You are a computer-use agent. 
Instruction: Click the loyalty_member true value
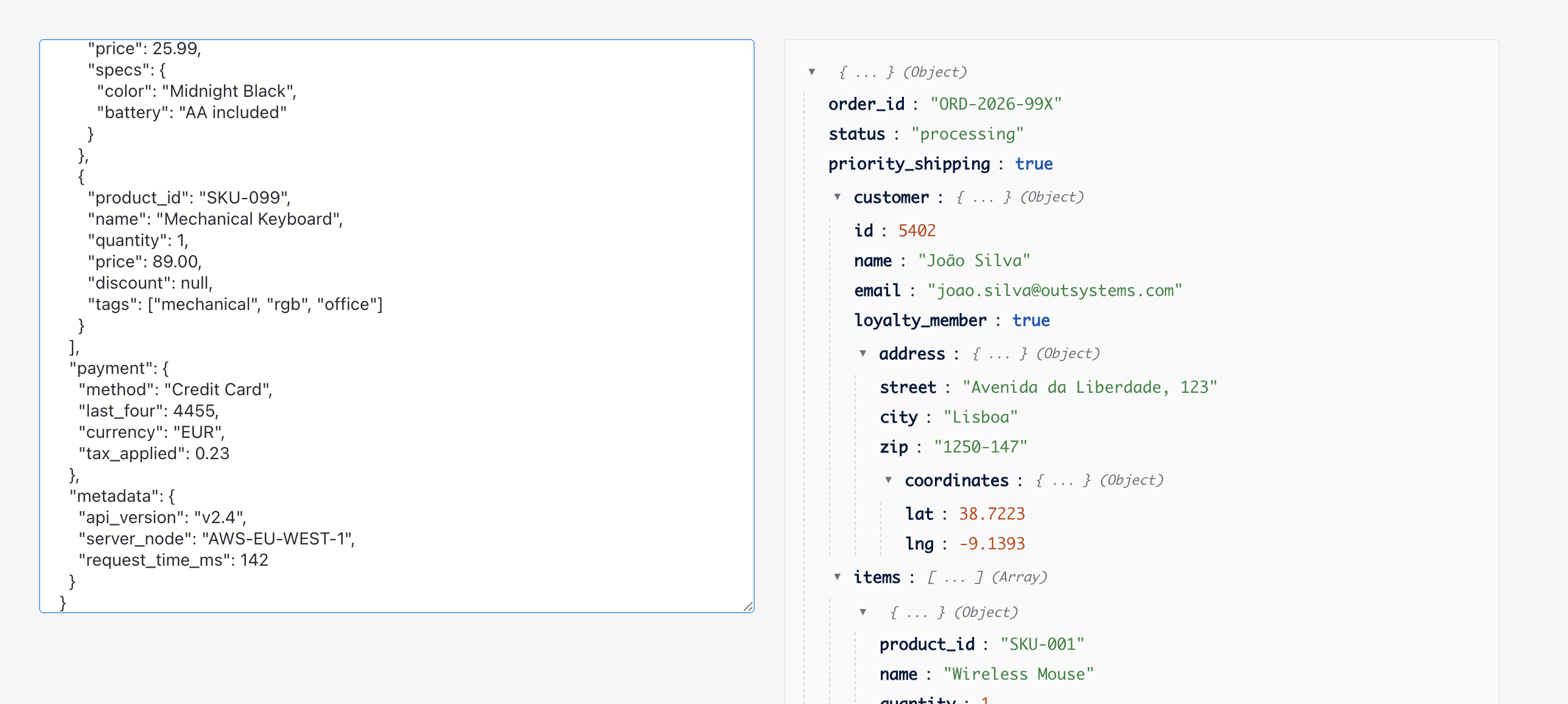click(x=1031, y=320)
